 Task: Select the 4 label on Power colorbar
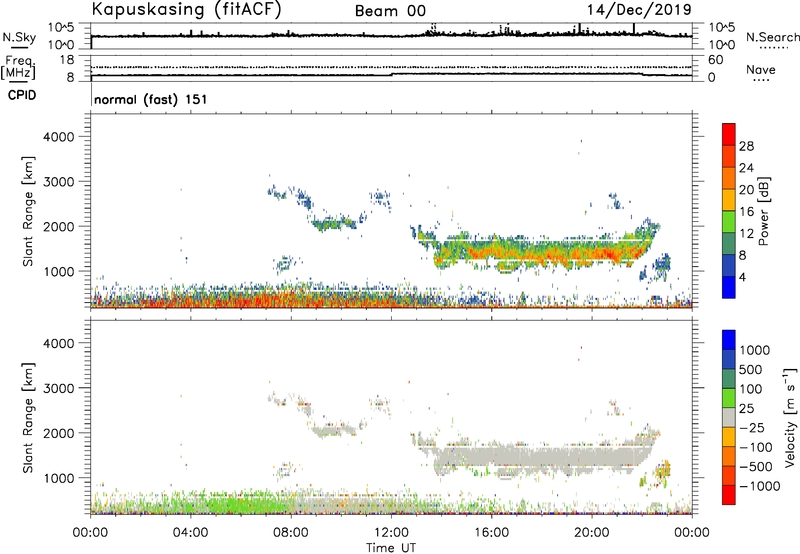[742, 278]
